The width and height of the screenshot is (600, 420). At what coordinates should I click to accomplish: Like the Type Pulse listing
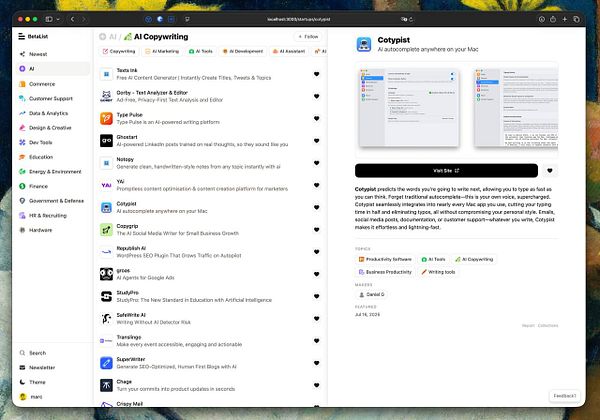[316, 119]
